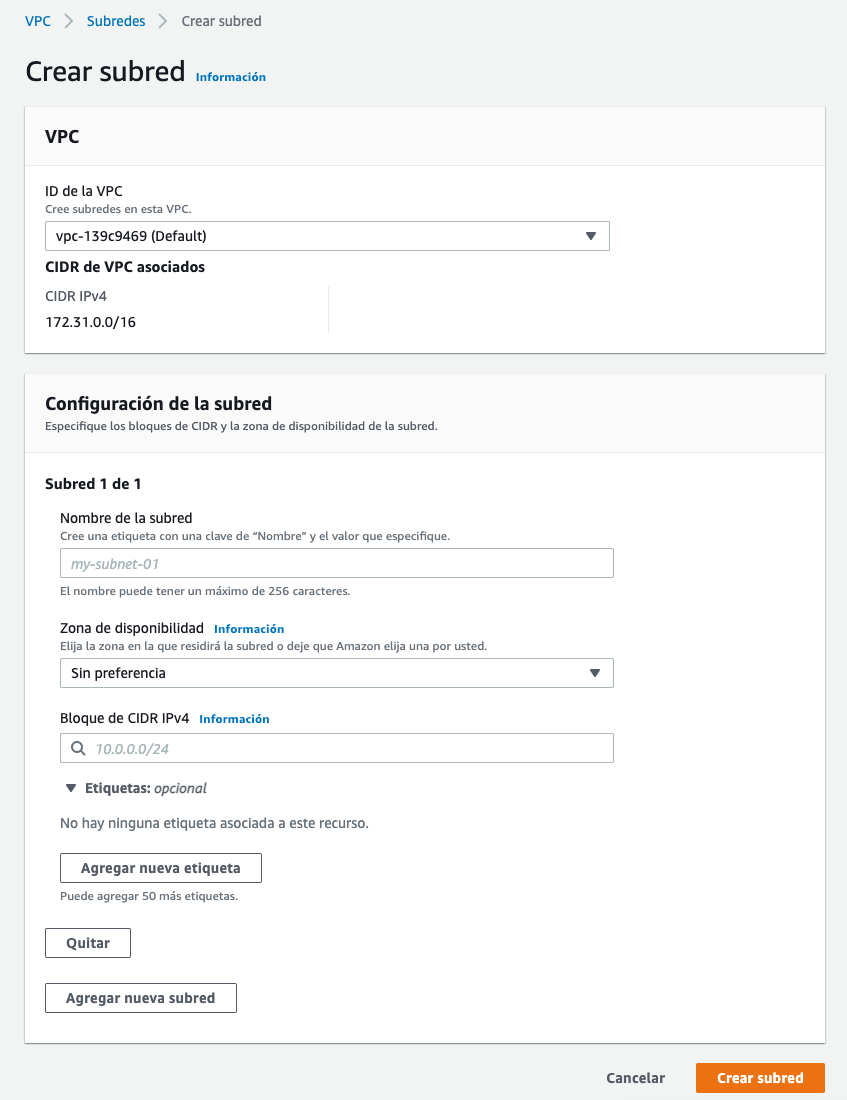Click the first breadcrumb separator chevron
The width and height of the screenshot is (847, 1100).
click(69, 21)
